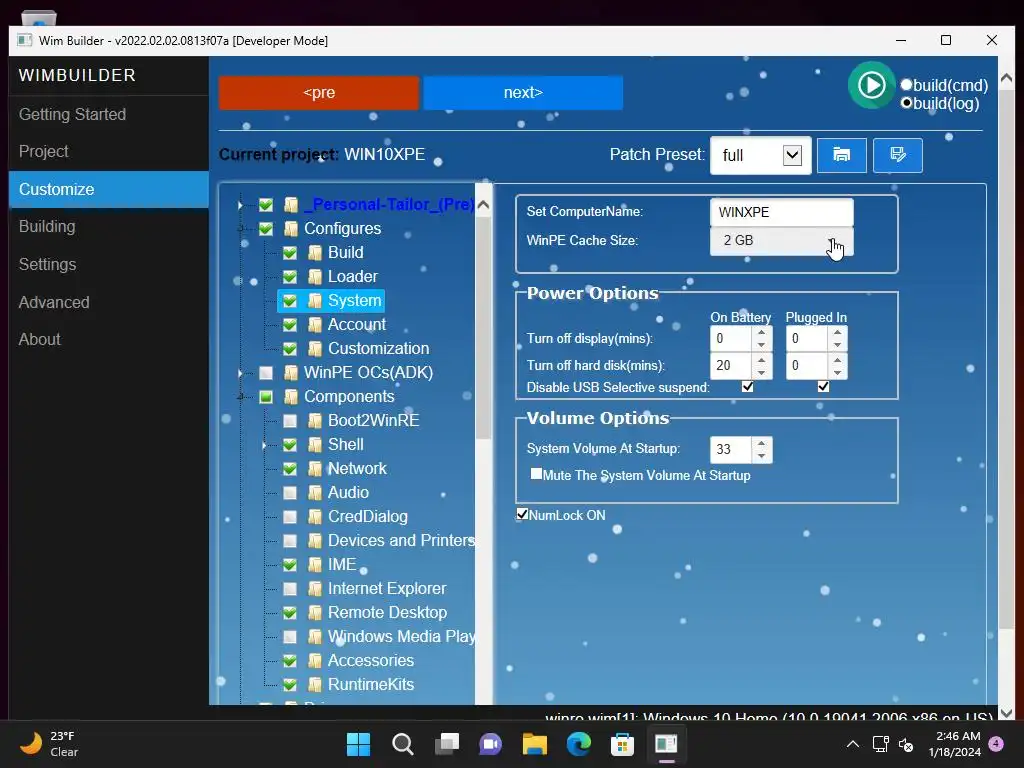Expand the _Personal-Tailor_(Pre) tree node
1024x768 pixels.
[x=240, y=205]
